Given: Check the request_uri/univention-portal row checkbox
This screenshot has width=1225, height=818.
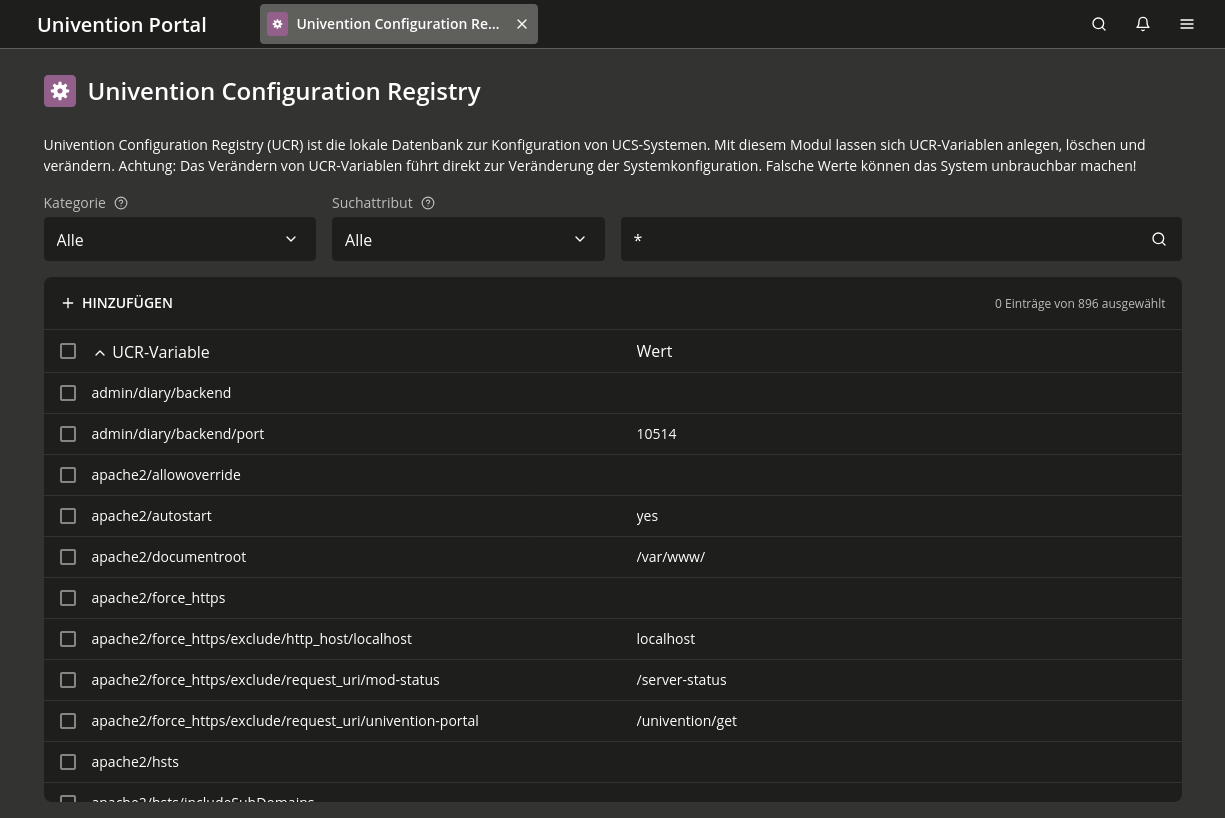Looking at the screenshot, I should pyautogui.click(x=68, y=721).
